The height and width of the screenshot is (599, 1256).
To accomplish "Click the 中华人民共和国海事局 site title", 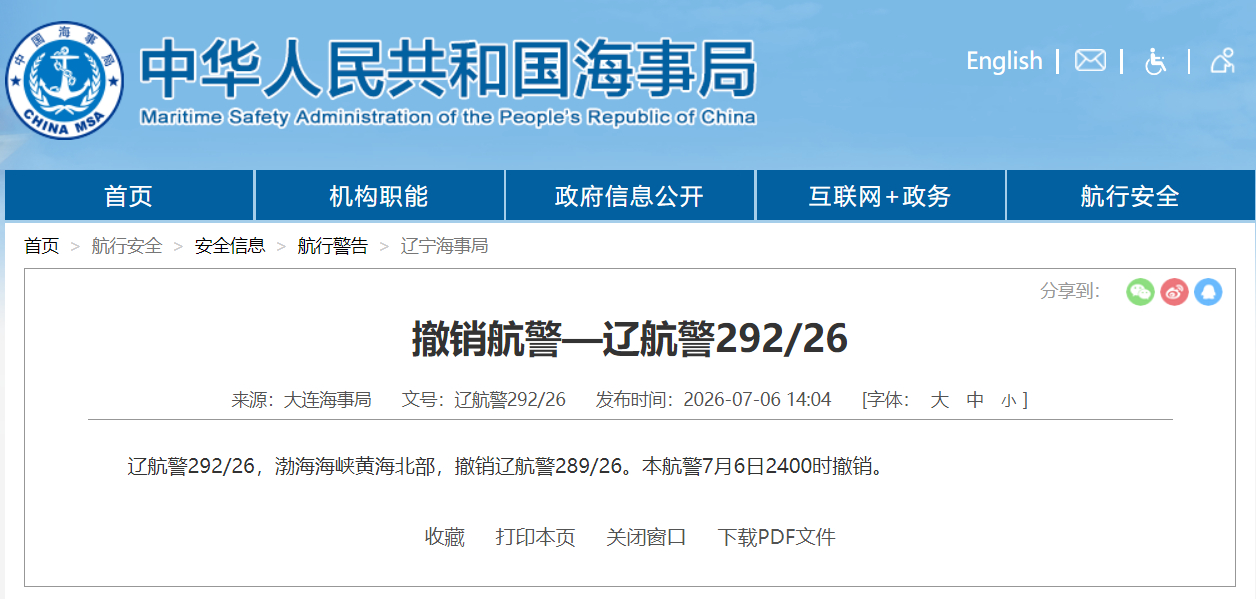I will point(448,67).
